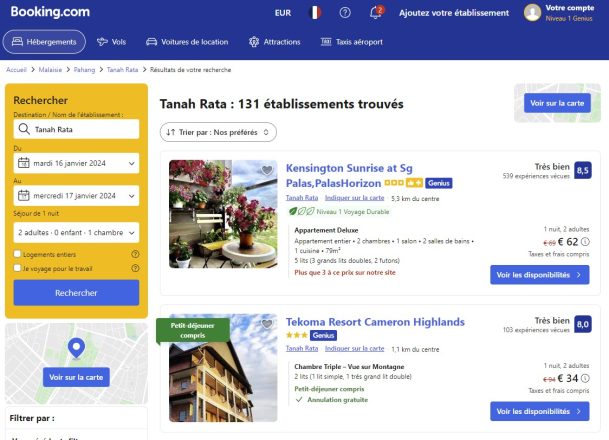Click Voir les disponibilités for Tekoma Resort
Screen dimensions: 609x440
[539, 411]
